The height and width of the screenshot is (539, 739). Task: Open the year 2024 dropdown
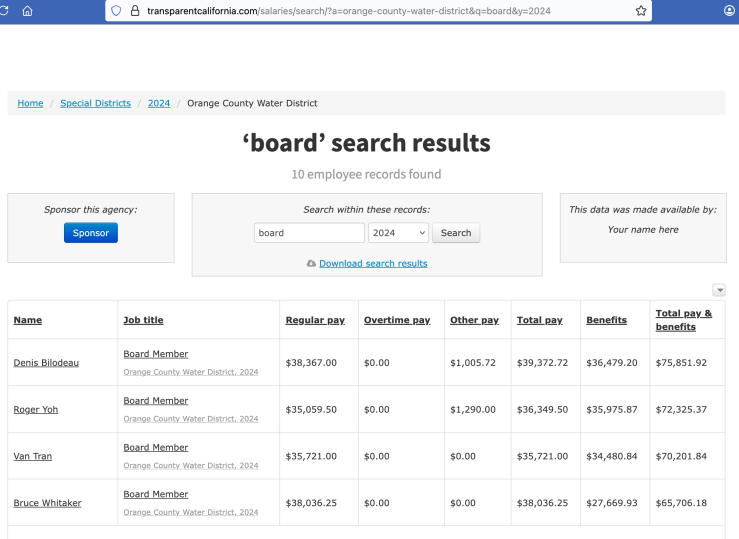click(398, 233)
